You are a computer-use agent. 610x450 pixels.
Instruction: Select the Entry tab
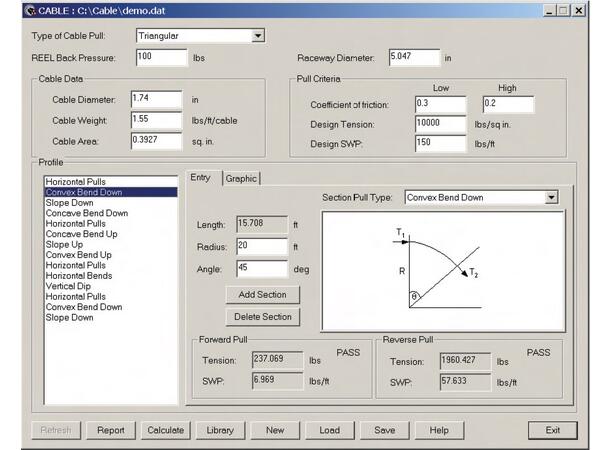coord(200,178)
